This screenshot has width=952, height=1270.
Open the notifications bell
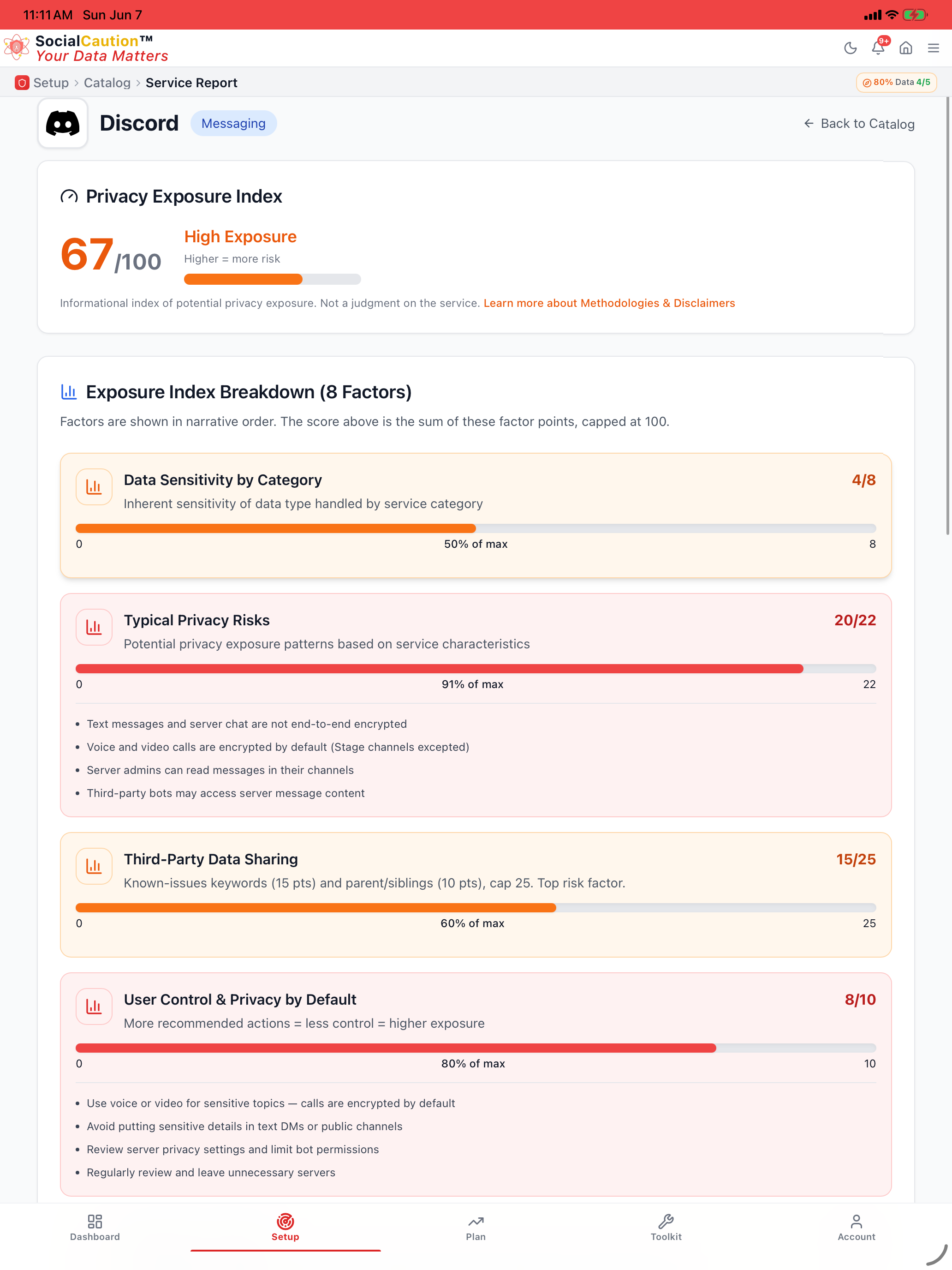click(x=879, y=47)
